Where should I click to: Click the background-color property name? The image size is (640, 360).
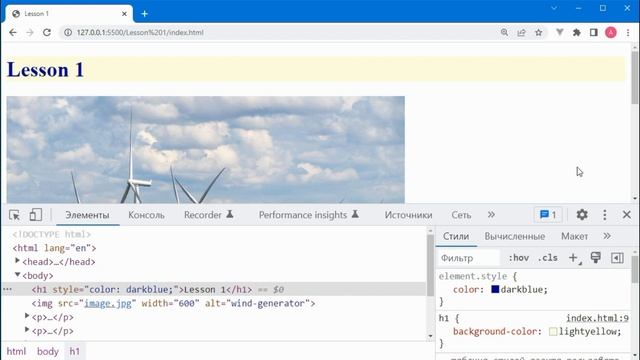[x=496, y=331]
